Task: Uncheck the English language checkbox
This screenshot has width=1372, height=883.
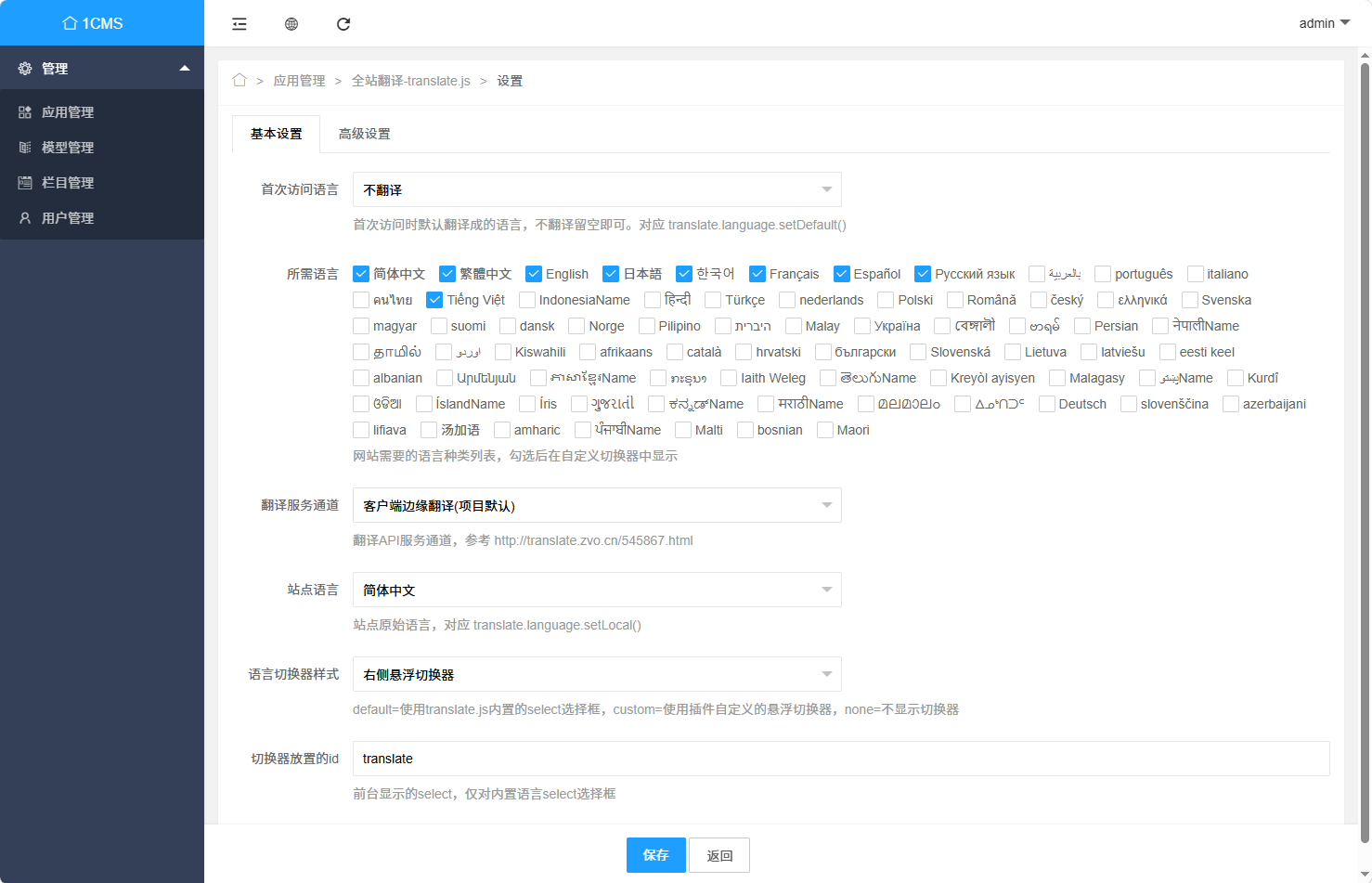Action: (x=534, y=274)
